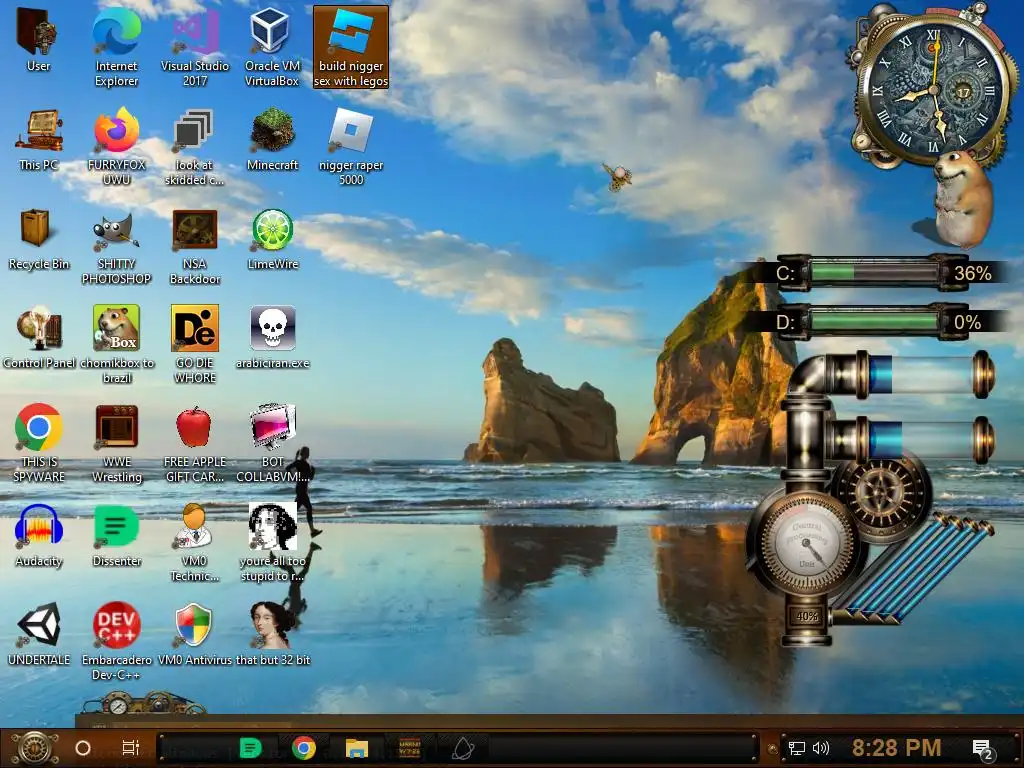This screenshot has height=768, width=1024.
Task: Open the notification center icon
Action: (982, 749)
